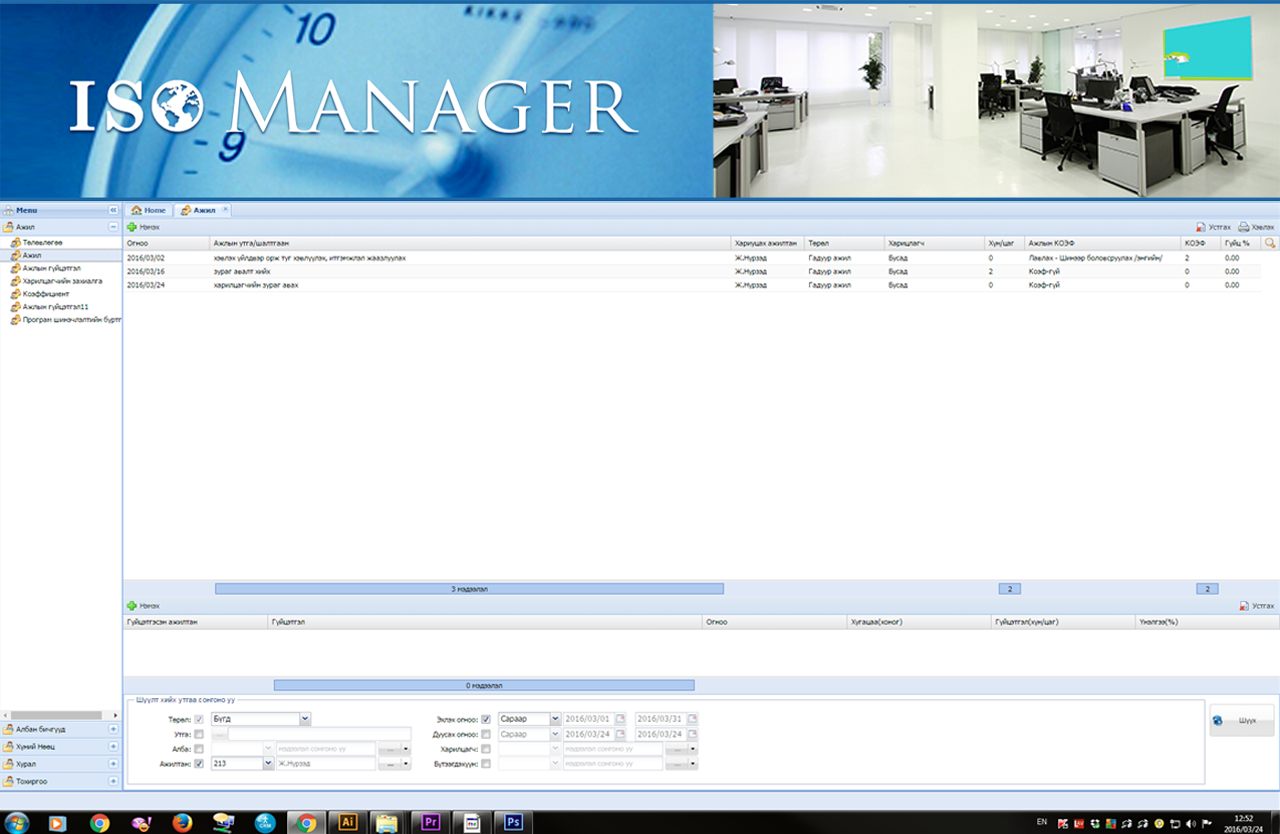Open Firefox from the taskbar
The height and width of the screenshot is (834, 1280).
182,822
